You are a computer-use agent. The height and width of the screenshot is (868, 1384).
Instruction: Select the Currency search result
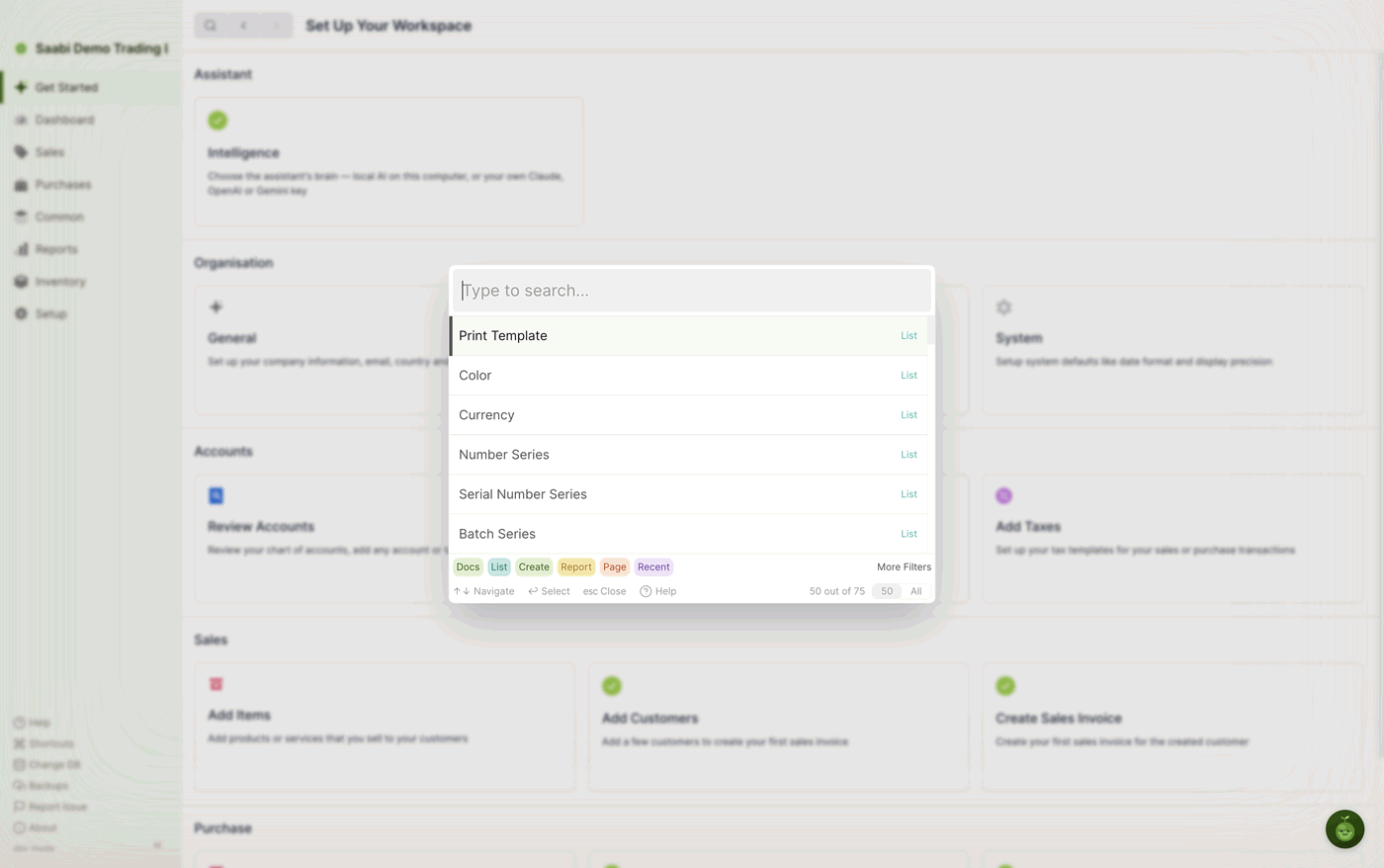688,415
